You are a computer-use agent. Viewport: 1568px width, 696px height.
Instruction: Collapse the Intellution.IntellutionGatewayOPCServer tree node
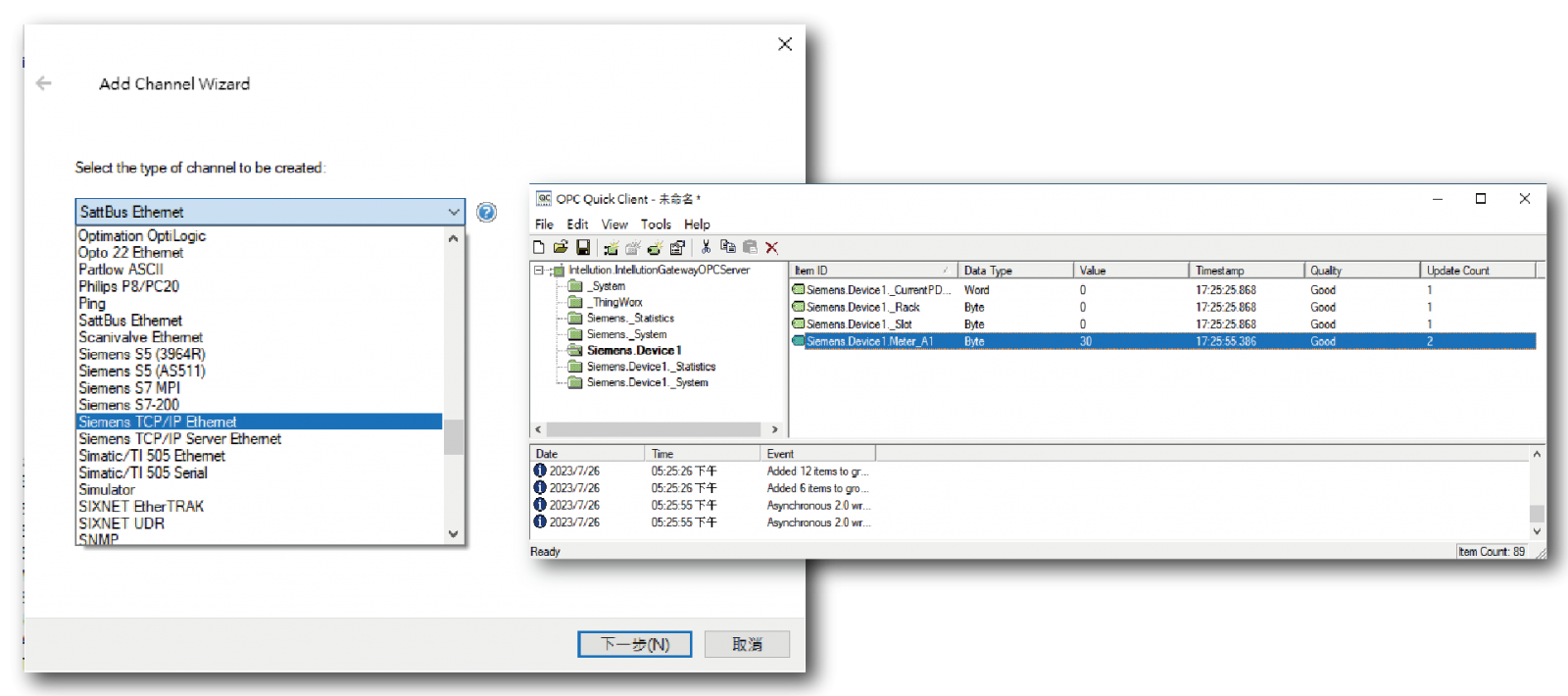pyautogui.click(x=538, y=271)
